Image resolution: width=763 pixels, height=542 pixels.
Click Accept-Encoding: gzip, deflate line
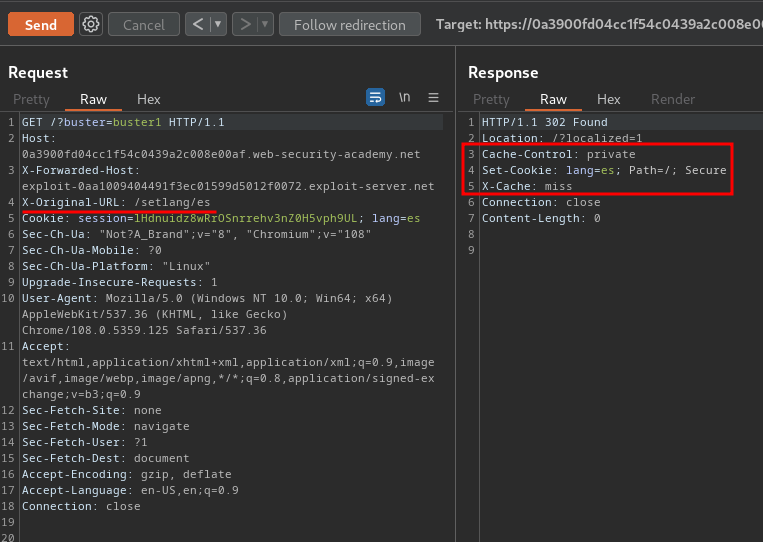pyautogui.click(x=127, y=474)
